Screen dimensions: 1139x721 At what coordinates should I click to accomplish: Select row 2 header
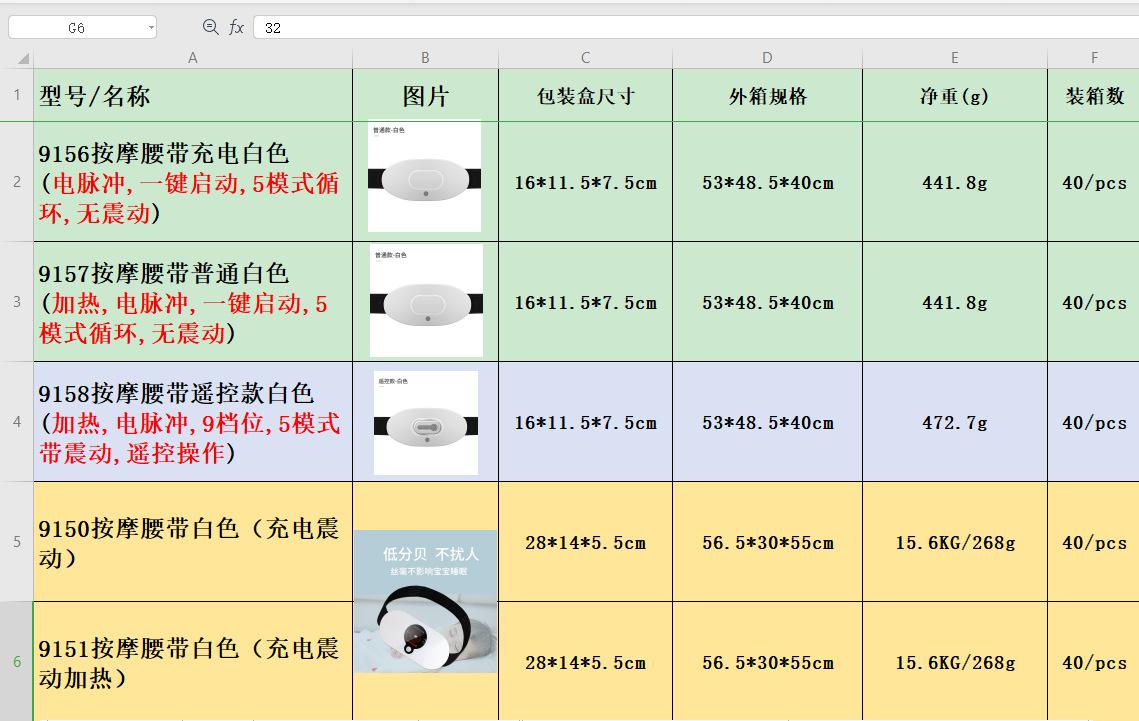click(17, 182)
